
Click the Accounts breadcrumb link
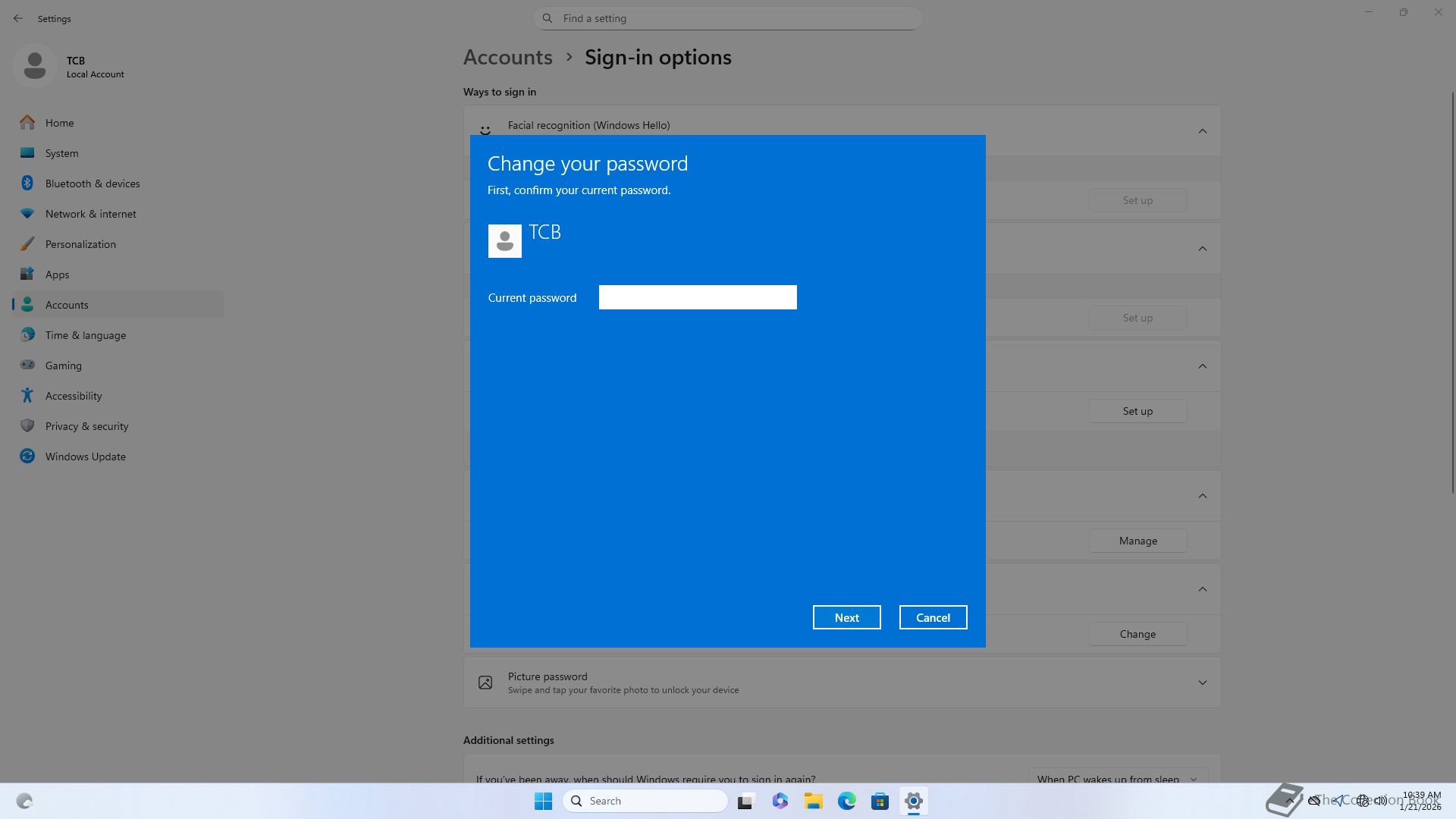click(x=507, y=58)
